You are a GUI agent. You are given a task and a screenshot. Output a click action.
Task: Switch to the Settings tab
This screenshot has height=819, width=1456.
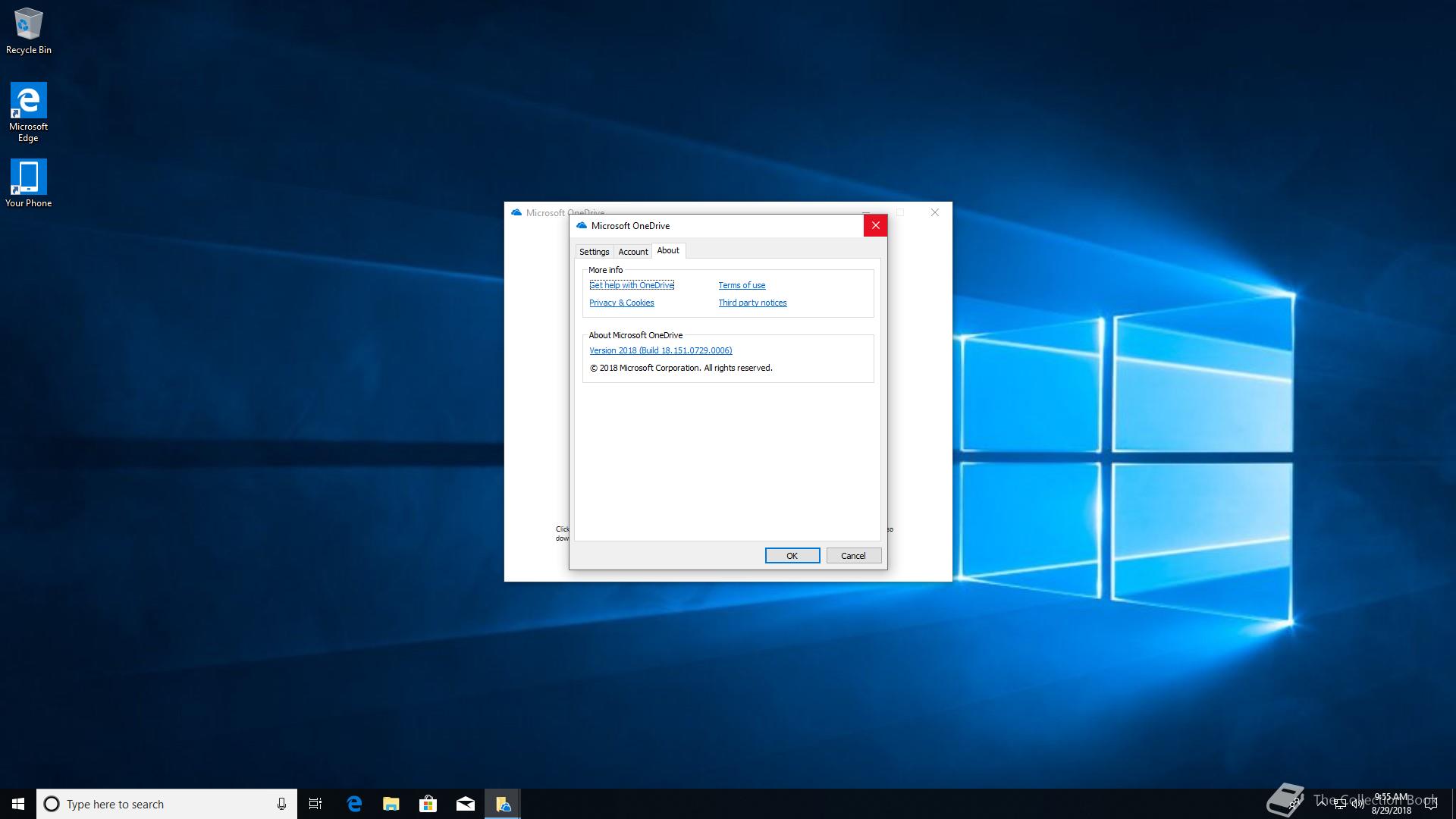(x=595, y=252)
